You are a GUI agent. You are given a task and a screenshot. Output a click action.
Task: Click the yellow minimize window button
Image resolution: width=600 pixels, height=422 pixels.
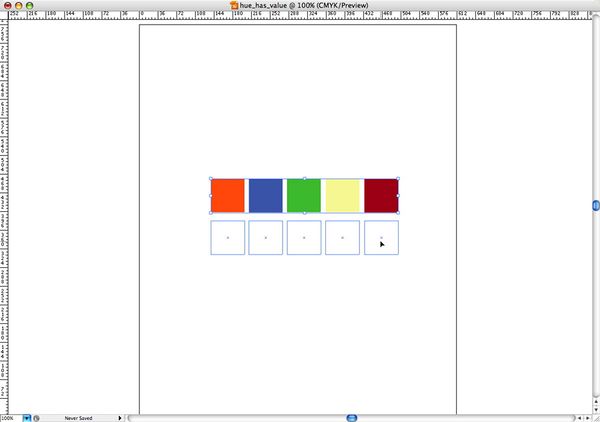coord(18,5)
